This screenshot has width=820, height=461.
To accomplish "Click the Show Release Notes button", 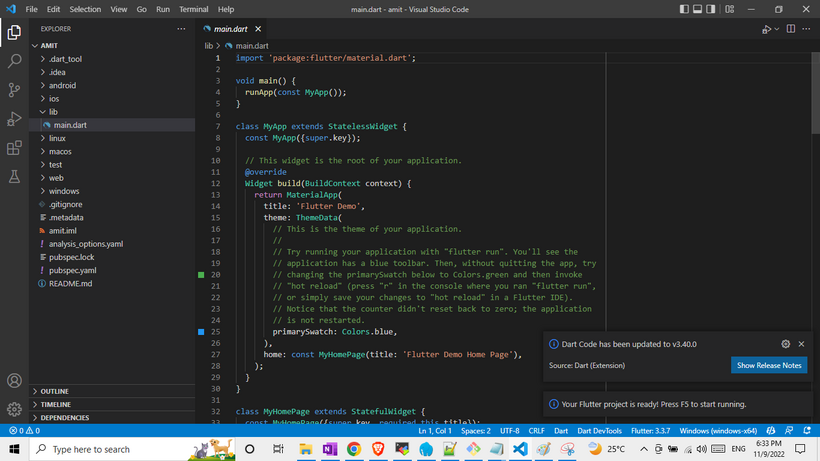I will click(768, 365).
